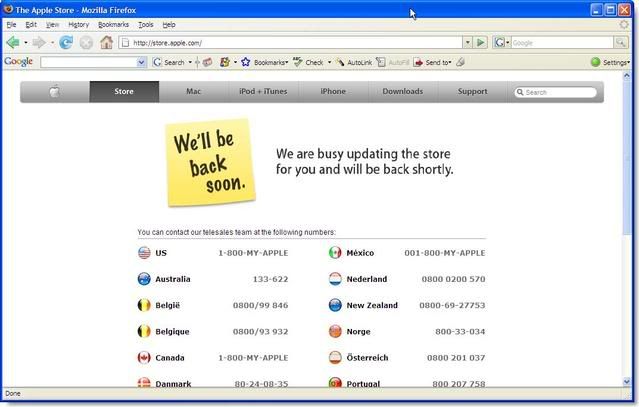Open the Bookmarks menu in menu bar
The image size is (639, 407).
113,25
